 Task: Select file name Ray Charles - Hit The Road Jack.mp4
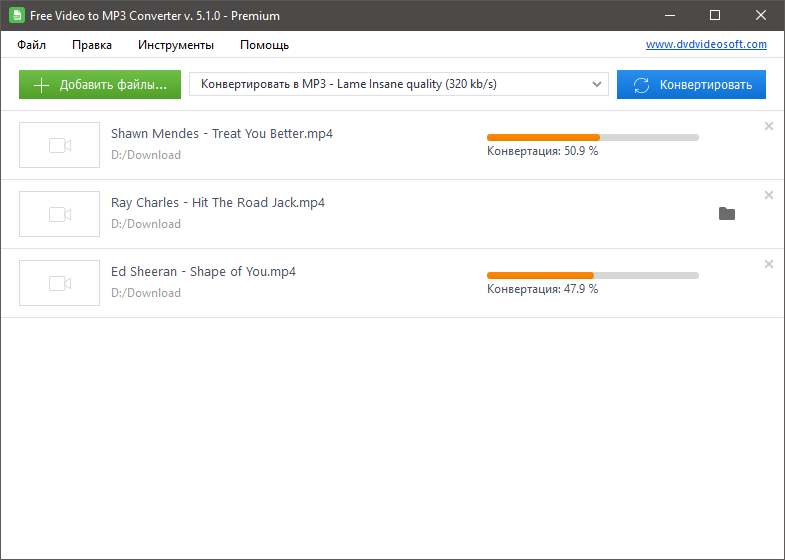click(x=218, y=203)
